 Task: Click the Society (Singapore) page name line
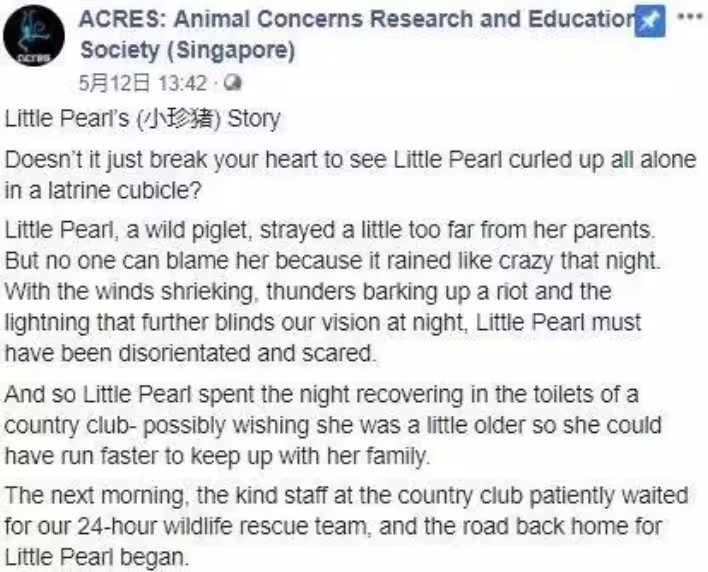click(187, 51)
